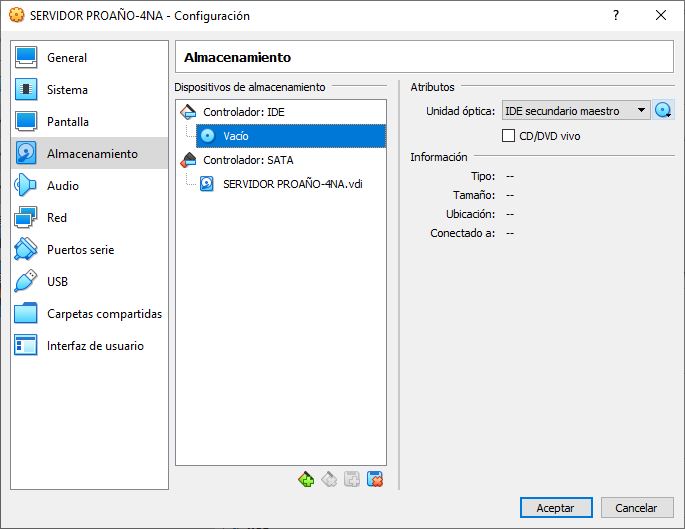Choose a virtual optical disk file icon
Viewport: 685px width, 529px height.
point(663,111)
